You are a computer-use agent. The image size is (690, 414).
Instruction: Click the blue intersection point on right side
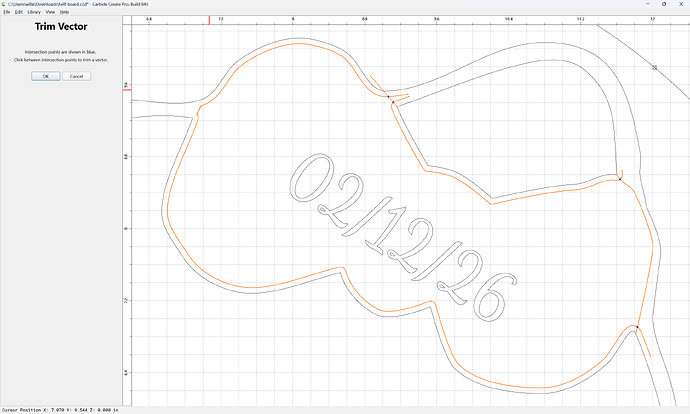pyautogui.click(x=620, y=179)
